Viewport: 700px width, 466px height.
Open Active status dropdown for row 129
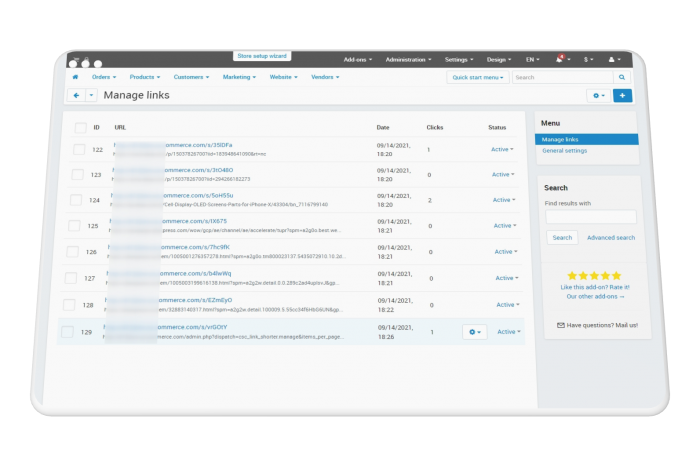coord(509,332)
